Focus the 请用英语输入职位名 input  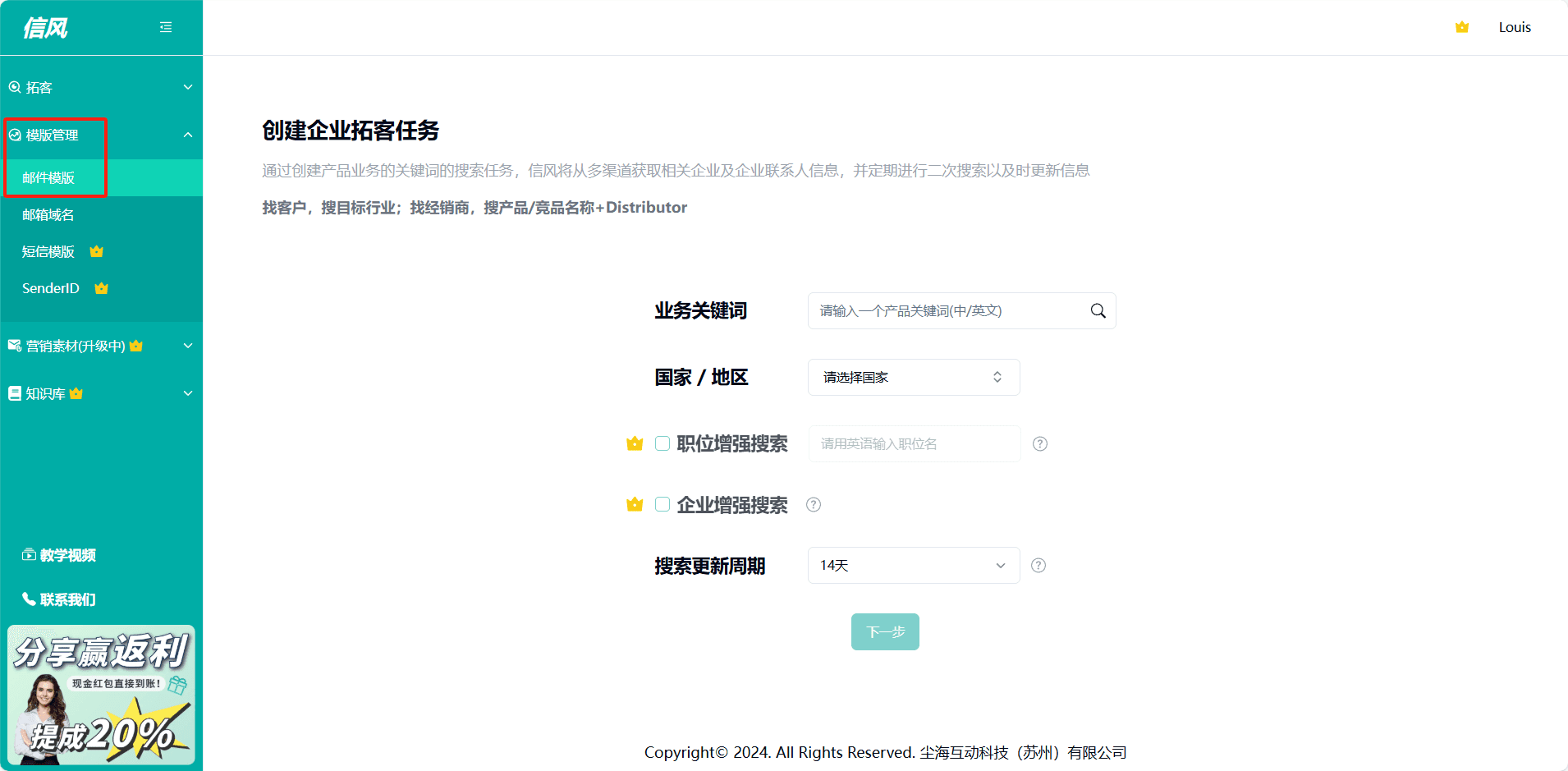[915, 444]
